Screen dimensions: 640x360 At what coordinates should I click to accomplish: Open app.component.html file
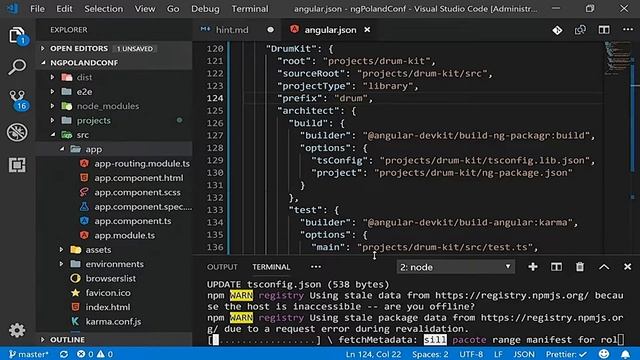138,178
